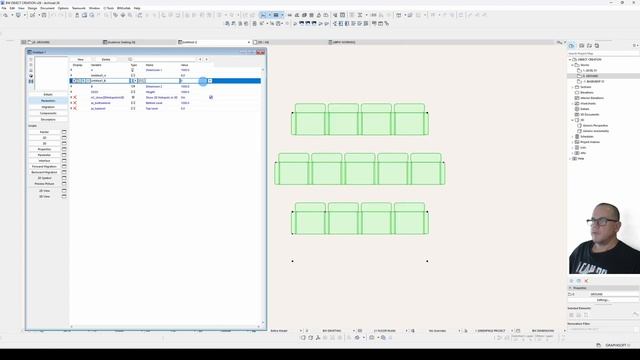Open the 3D script in a new window icon
This screenshot has width=640, height=360.
64,144
